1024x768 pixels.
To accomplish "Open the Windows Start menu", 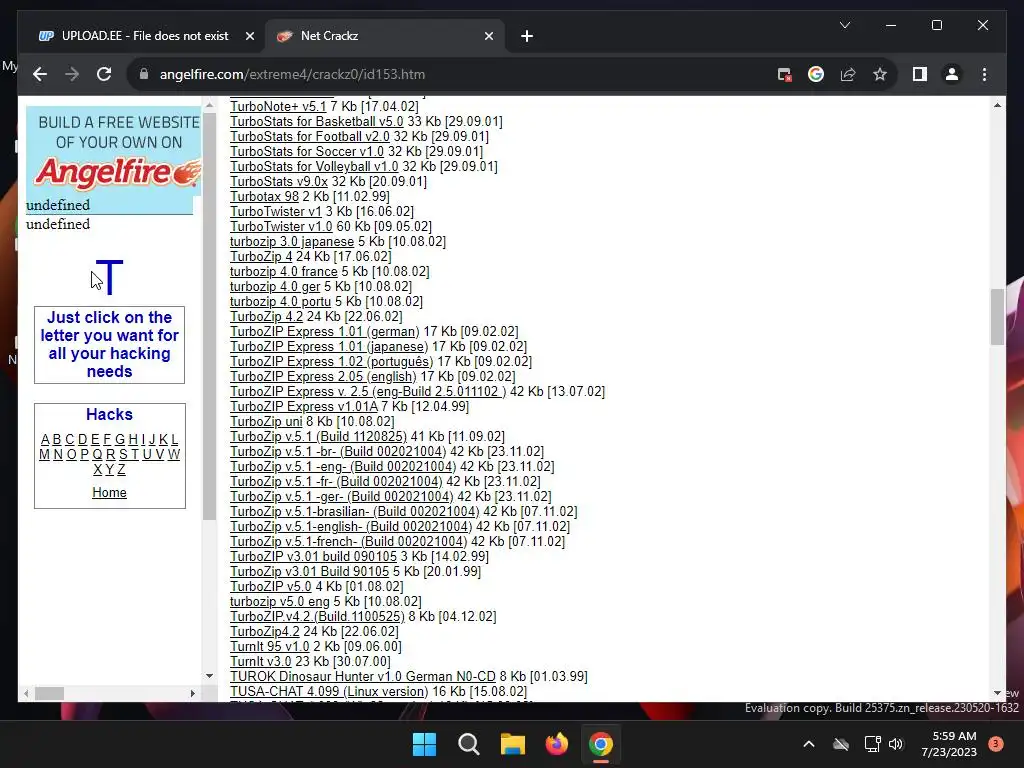I will [x=424, y=744].
